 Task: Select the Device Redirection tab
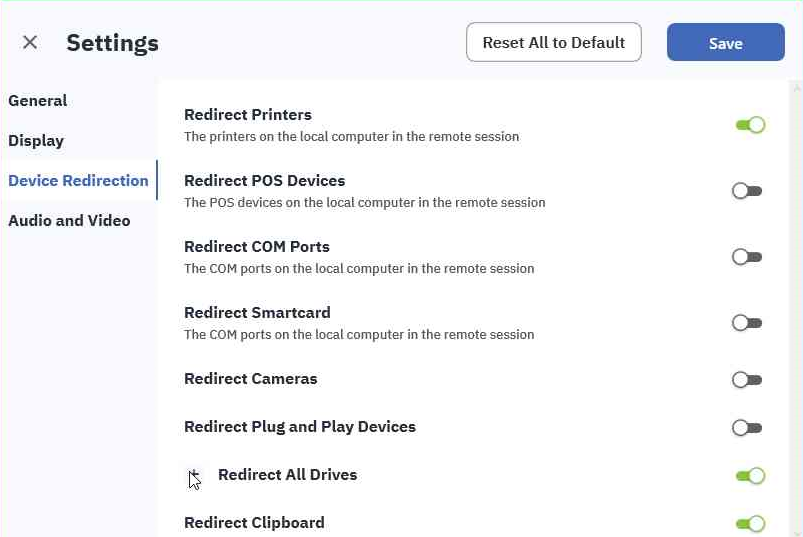tap(78, 181)
